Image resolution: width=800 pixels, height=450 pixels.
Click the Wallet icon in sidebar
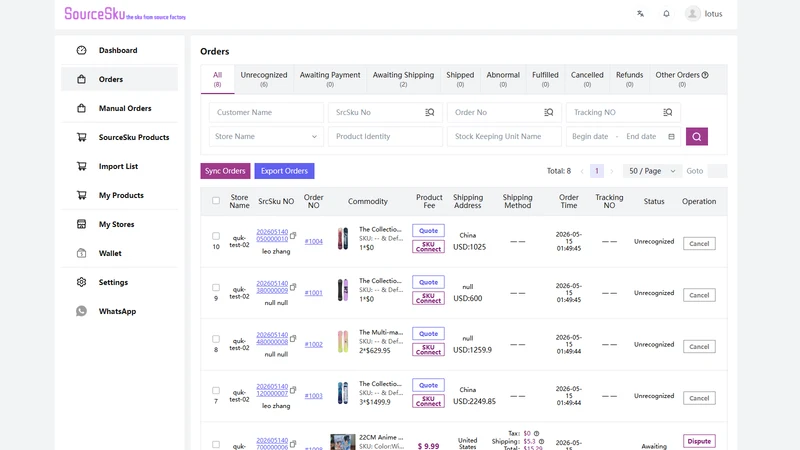tap(82, 253)
